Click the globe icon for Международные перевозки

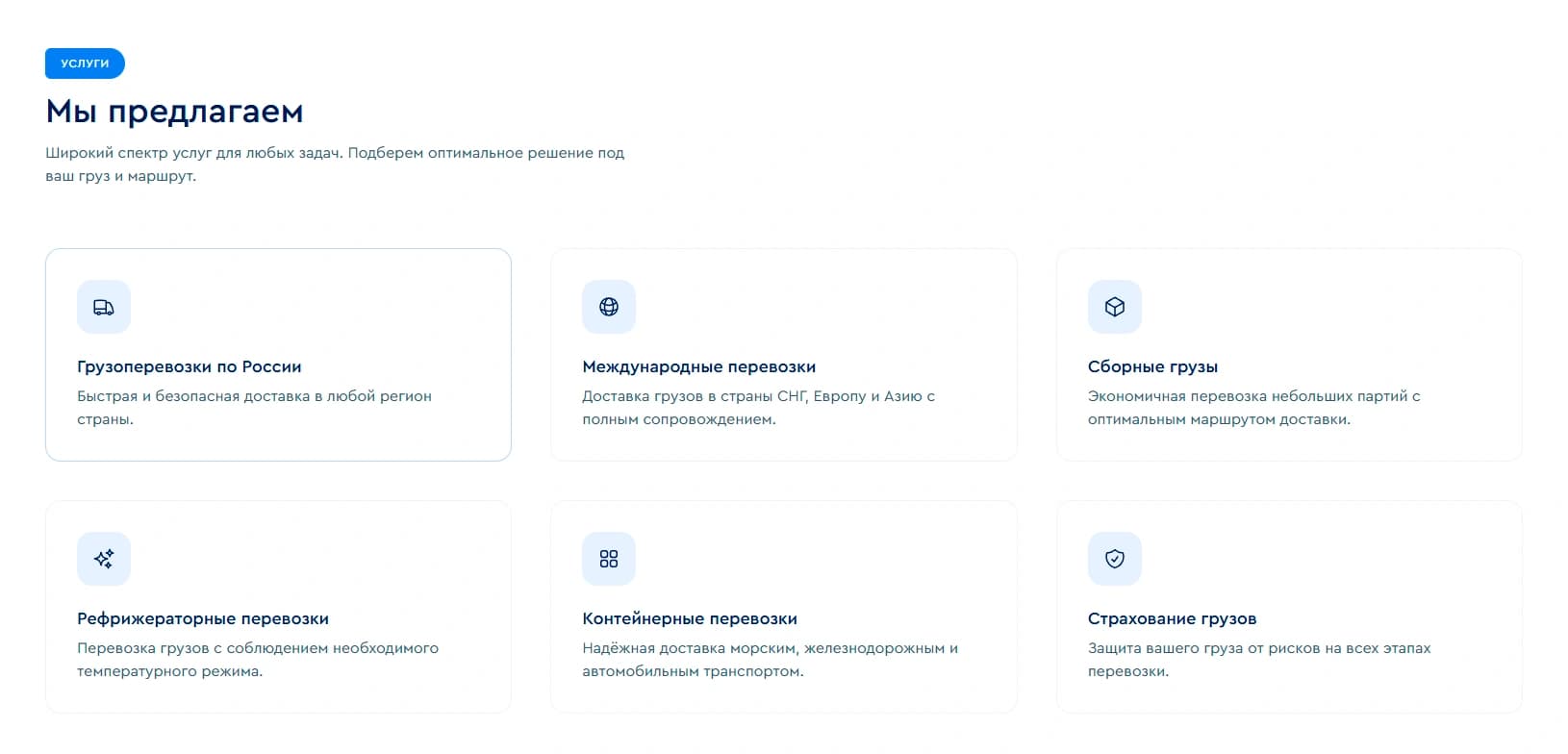click(x=609, y=307)
